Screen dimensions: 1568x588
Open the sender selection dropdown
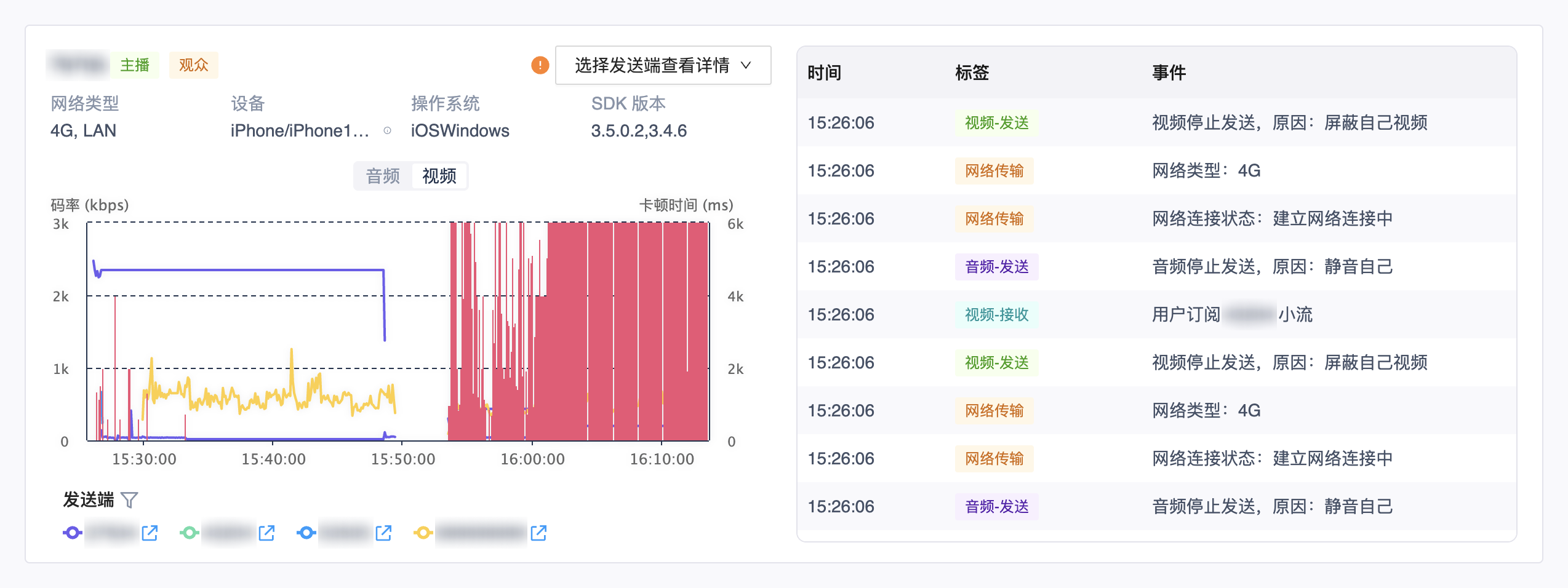663,65
